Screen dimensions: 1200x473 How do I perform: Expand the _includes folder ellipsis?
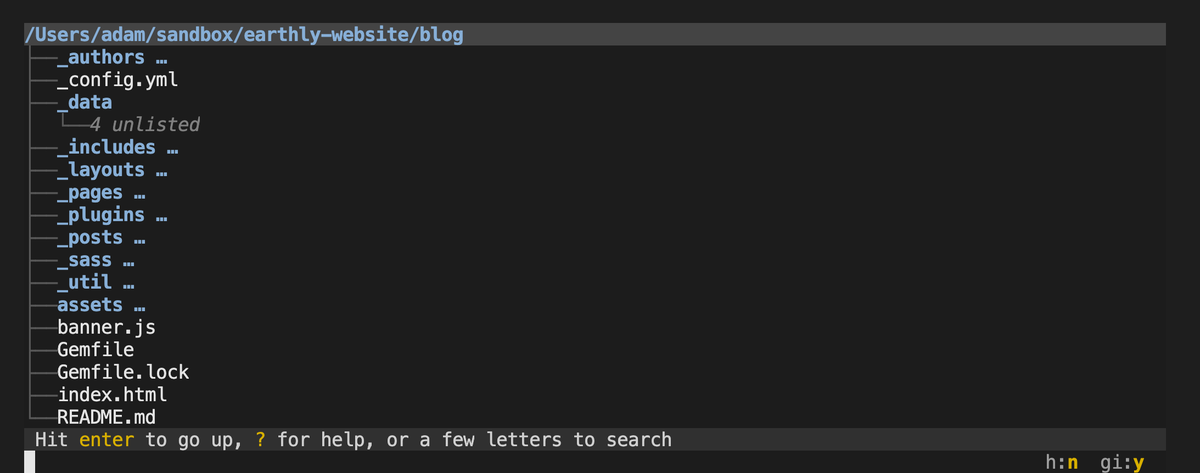(173, 148)
